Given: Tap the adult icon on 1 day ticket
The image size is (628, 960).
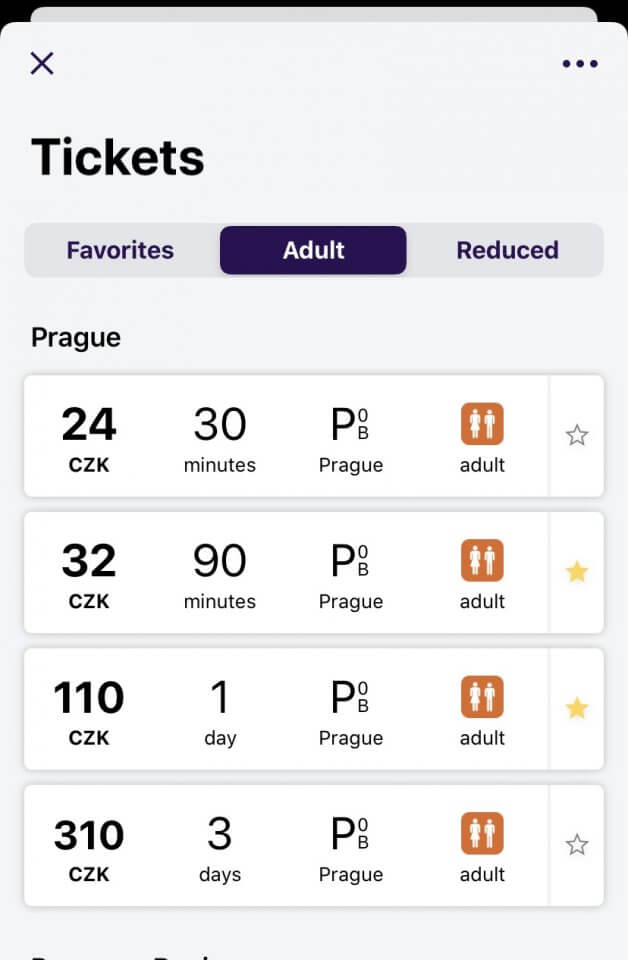Looking at the screenshot, I should [x=482, y=697].
